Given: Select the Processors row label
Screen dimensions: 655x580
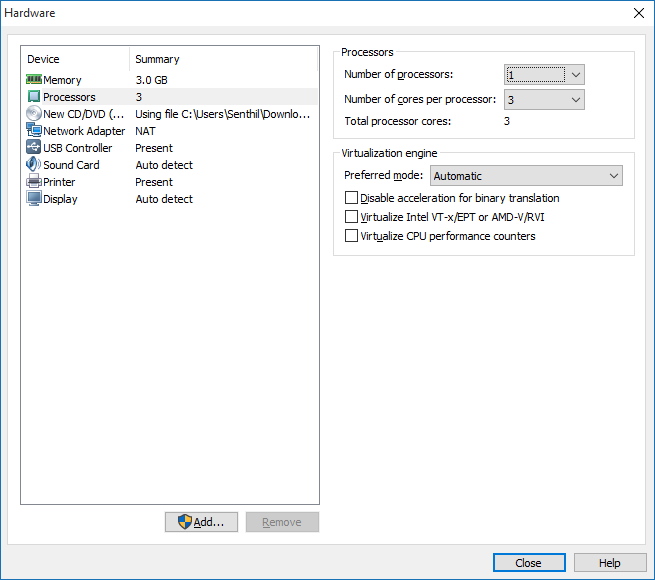Looking at the screenshot, I should [69, 97].
